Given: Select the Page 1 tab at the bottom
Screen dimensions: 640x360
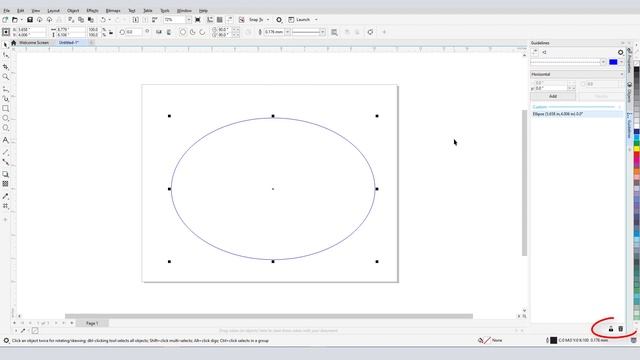Looking at the screenshot, I should [92, 323].
